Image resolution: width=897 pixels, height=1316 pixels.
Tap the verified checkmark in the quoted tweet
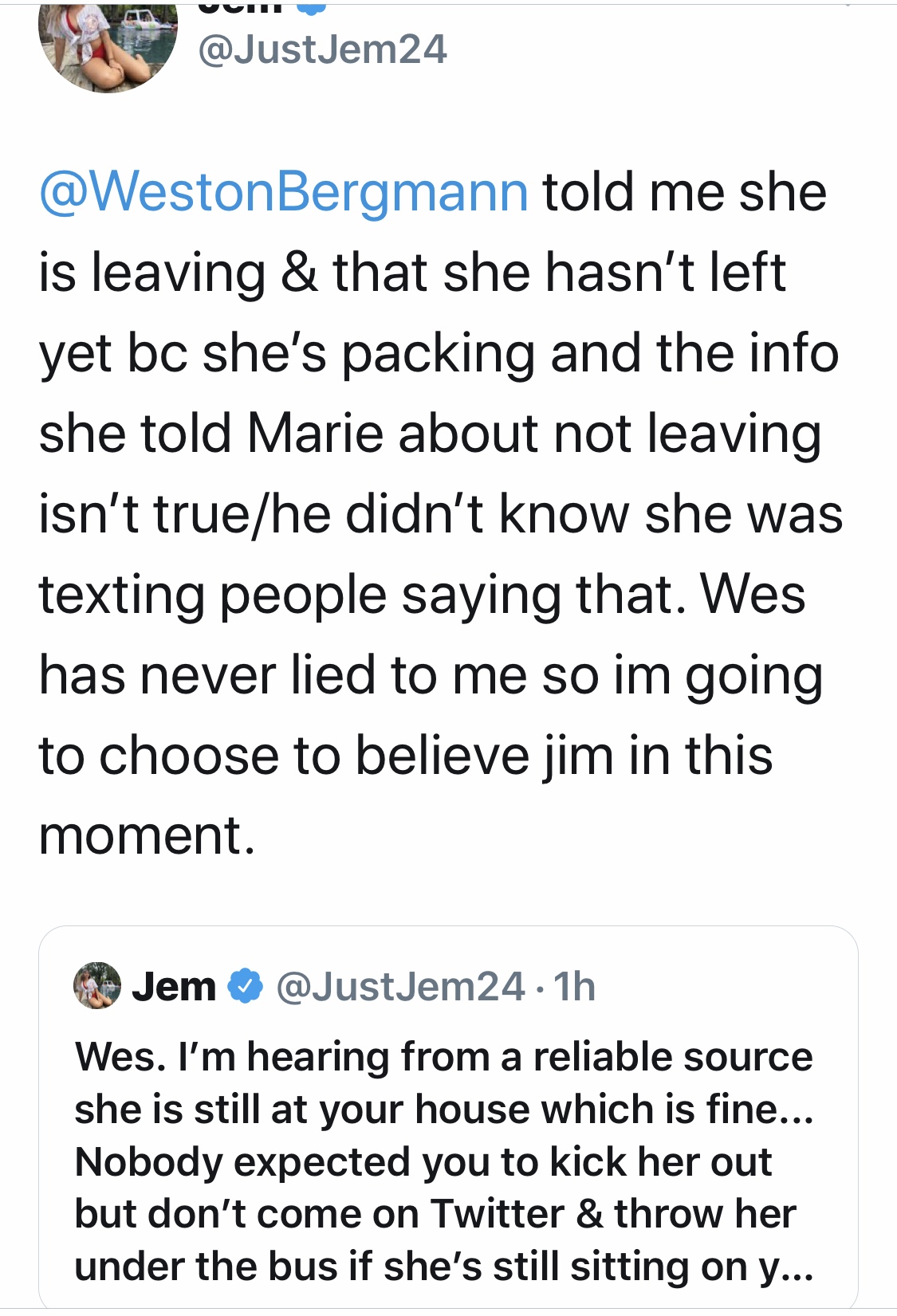[x=246, y=986]
